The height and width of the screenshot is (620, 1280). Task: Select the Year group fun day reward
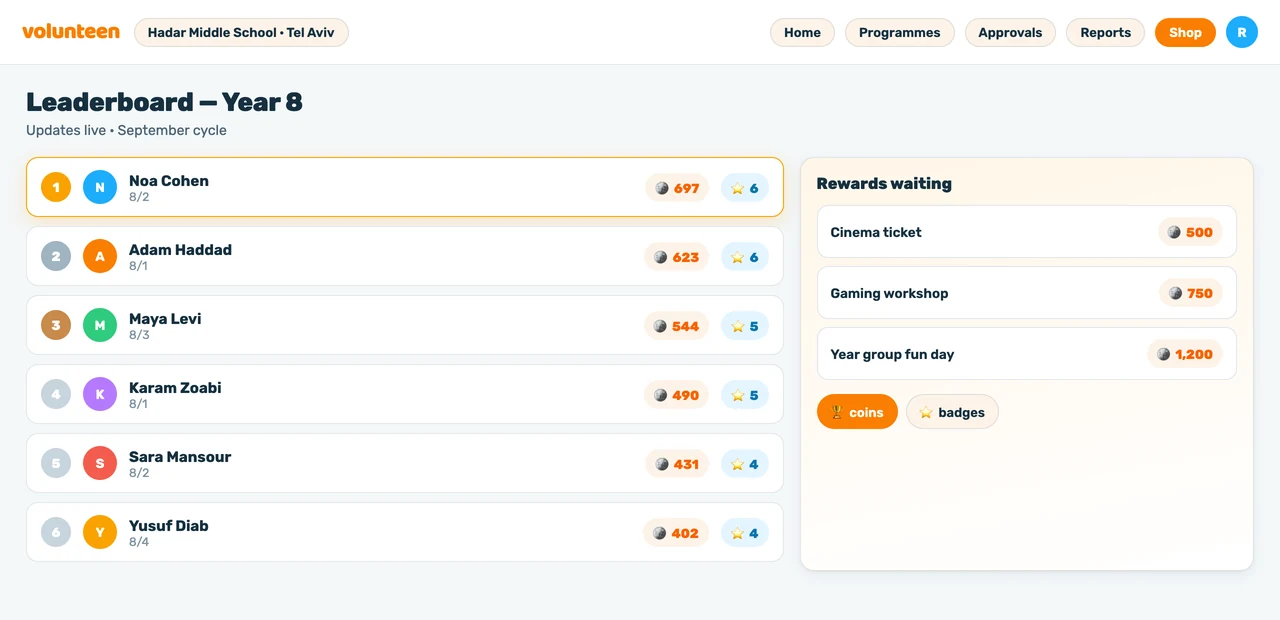[x=1027, y=354]
